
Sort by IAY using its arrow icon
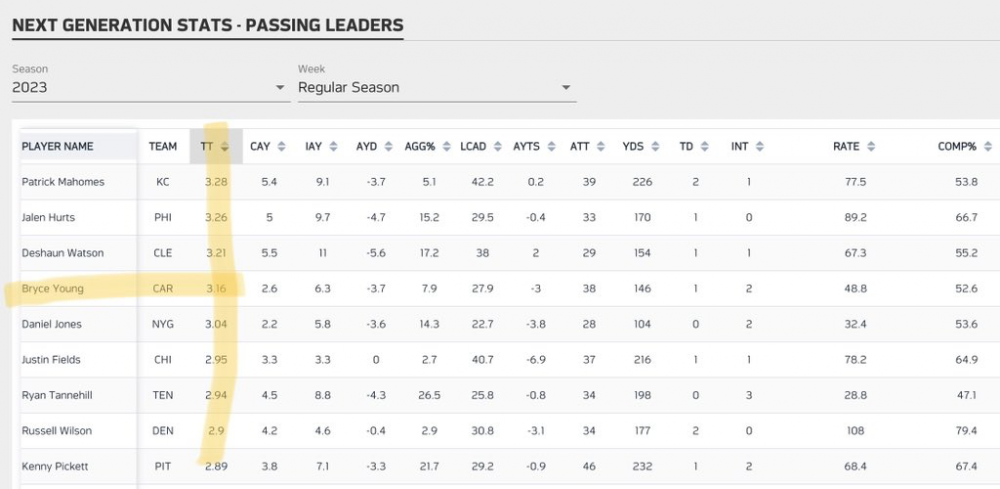333,146
